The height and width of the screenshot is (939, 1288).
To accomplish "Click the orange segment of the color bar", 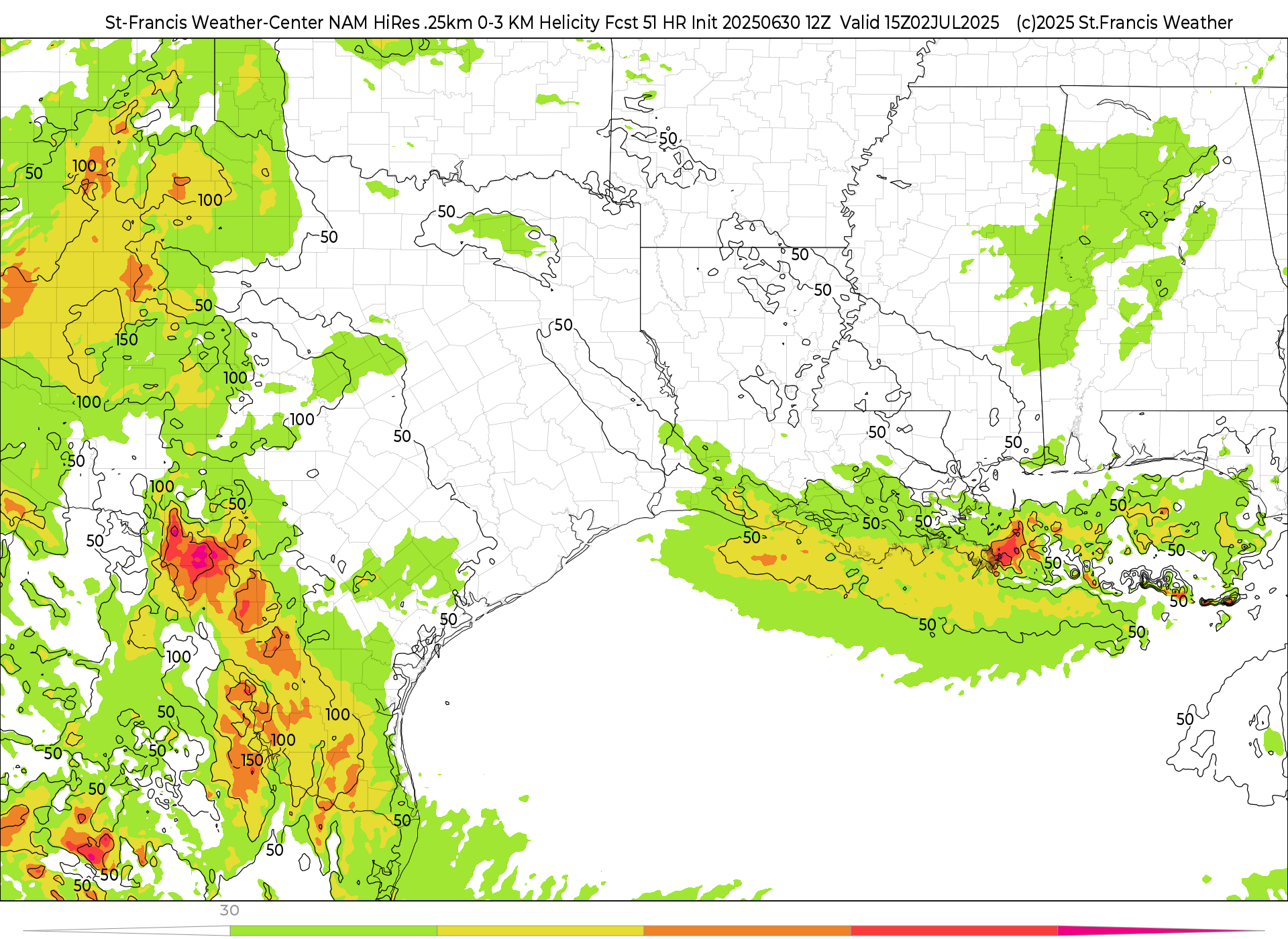I will 747,930.
